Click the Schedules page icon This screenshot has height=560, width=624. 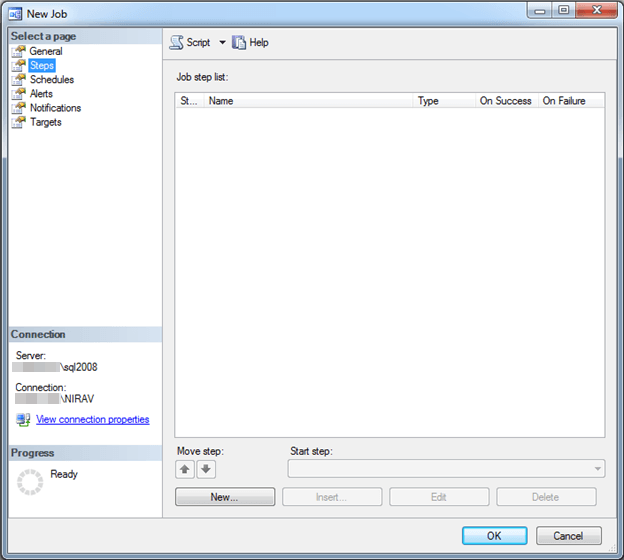(x=18, y=80)
